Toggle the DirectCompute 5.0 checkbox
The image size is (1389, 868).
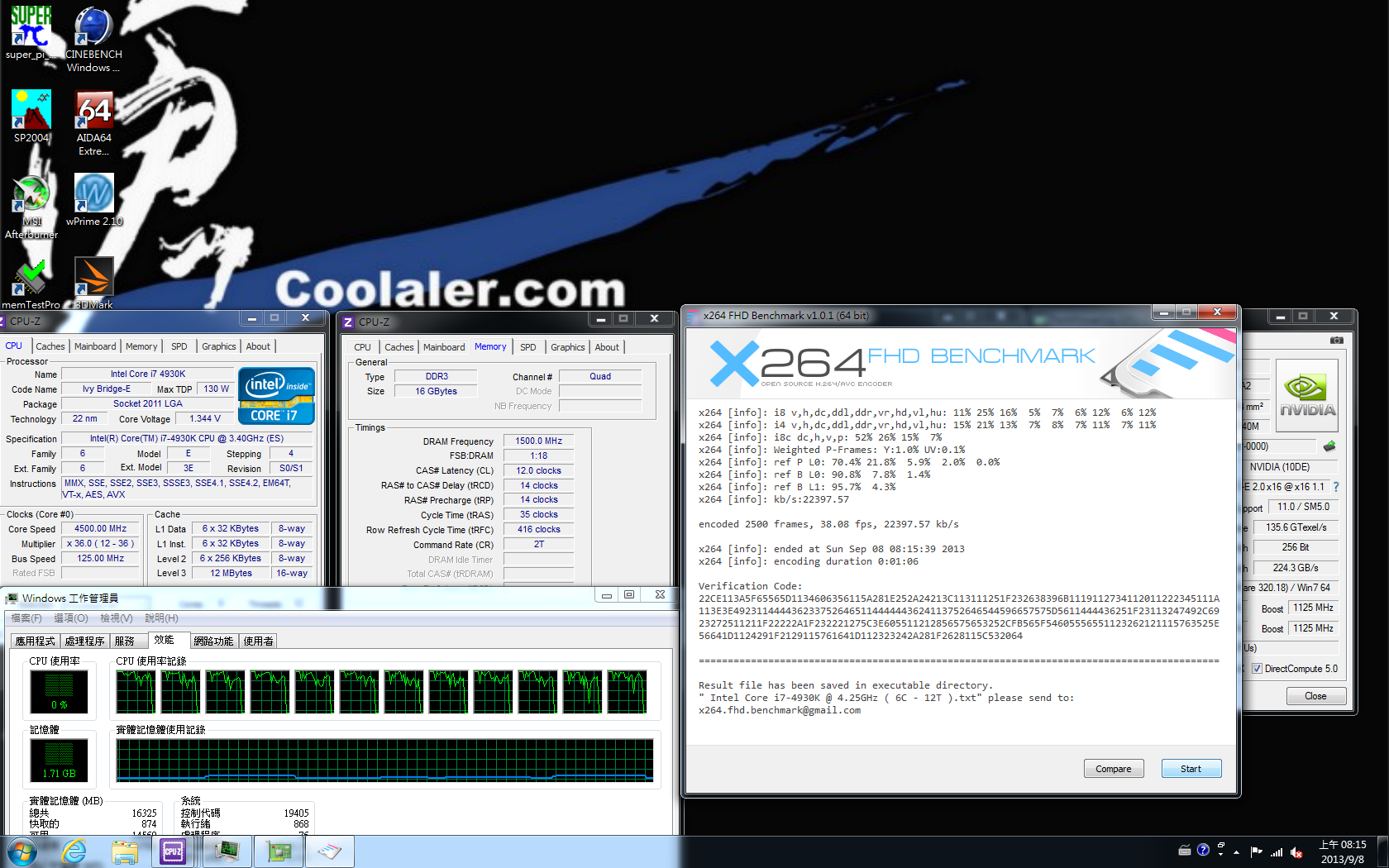click(x=1257, y=669)
